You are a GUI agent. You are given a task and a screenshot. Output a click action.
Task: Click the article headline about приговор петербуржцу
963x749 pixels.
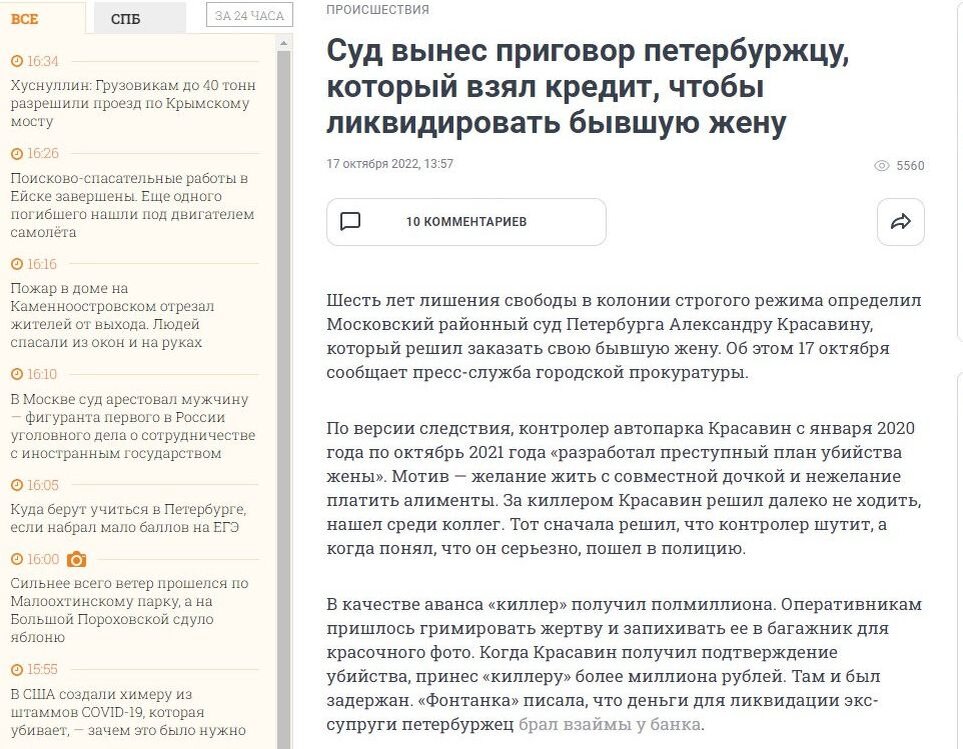tap(587, 87)
